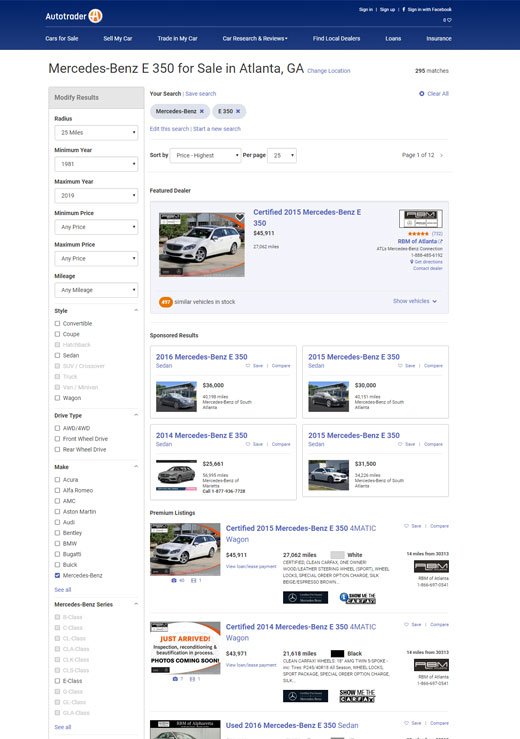Compare the 2016 Mercedes-Benz E 350 sponsored listing

281,366
